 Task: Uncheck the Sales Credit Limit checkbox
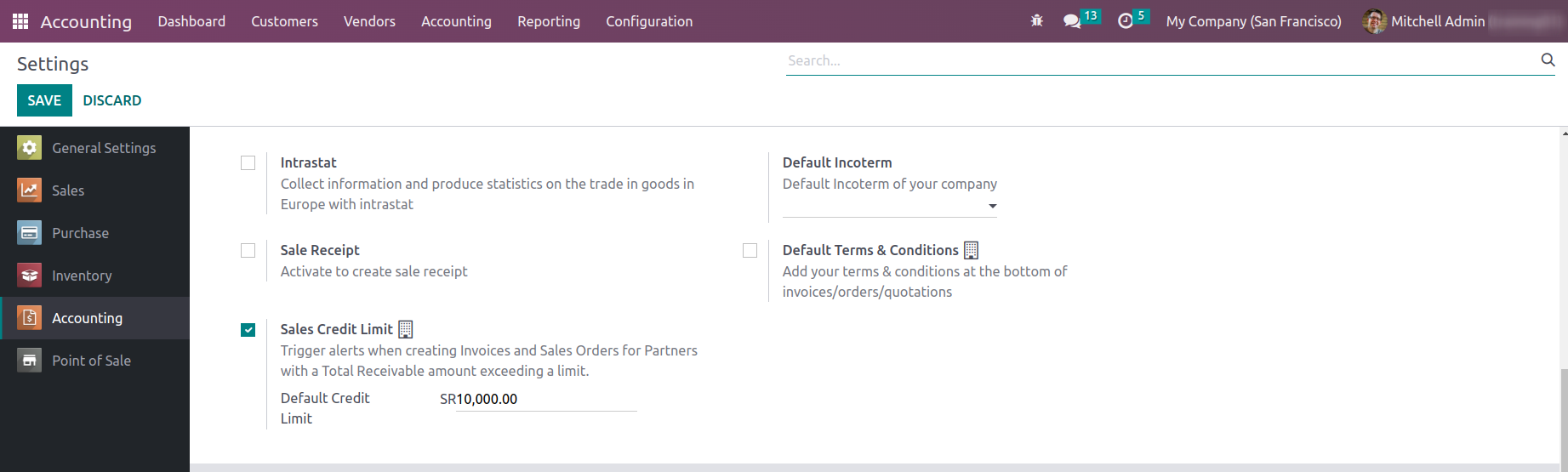(x=248, y=329)
